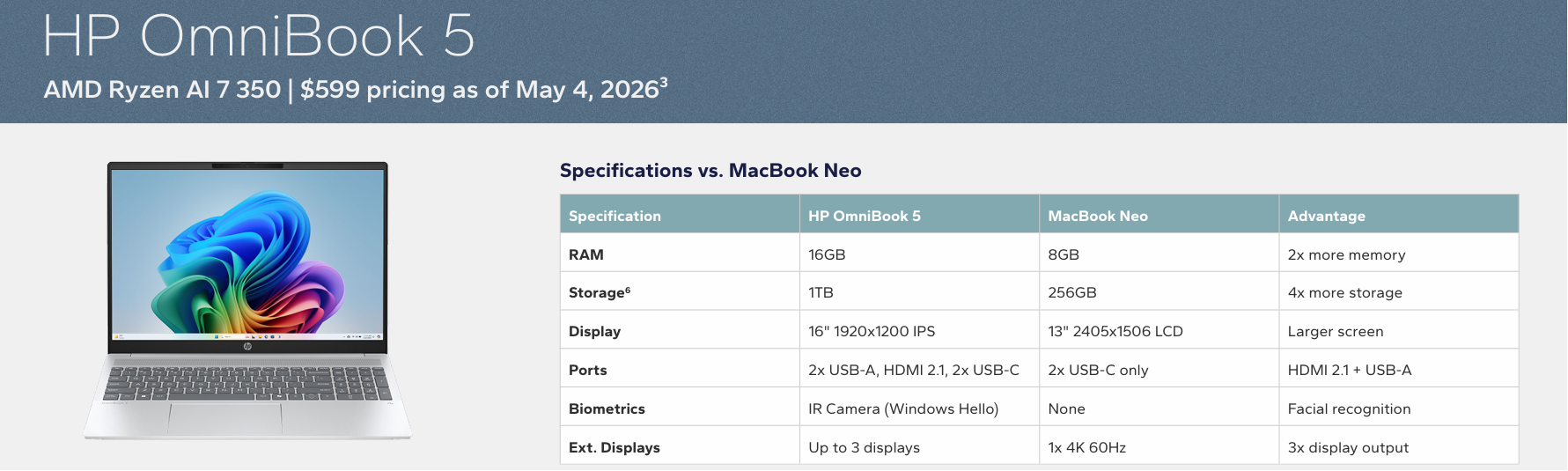The image size is (1568, 471).
Task: Click the '1x 4K 60Hz' cell
Action: [1159, 446]
